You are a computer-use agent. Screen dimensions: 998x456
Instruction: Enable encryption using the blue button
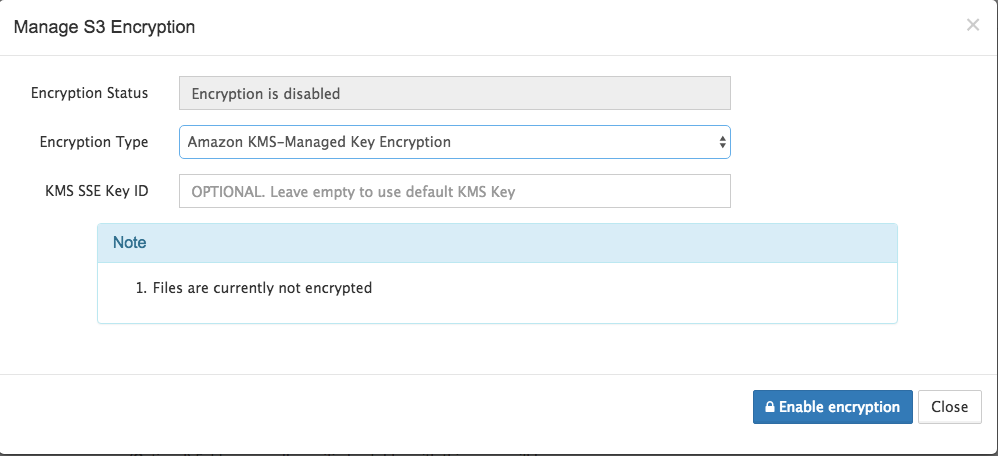click(x=833, y=407)
